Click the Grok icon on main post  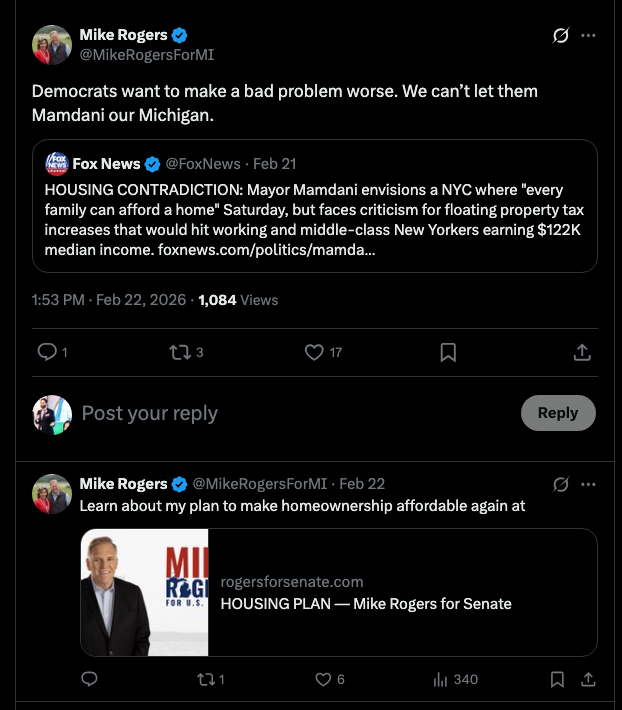tap(561, 36)
